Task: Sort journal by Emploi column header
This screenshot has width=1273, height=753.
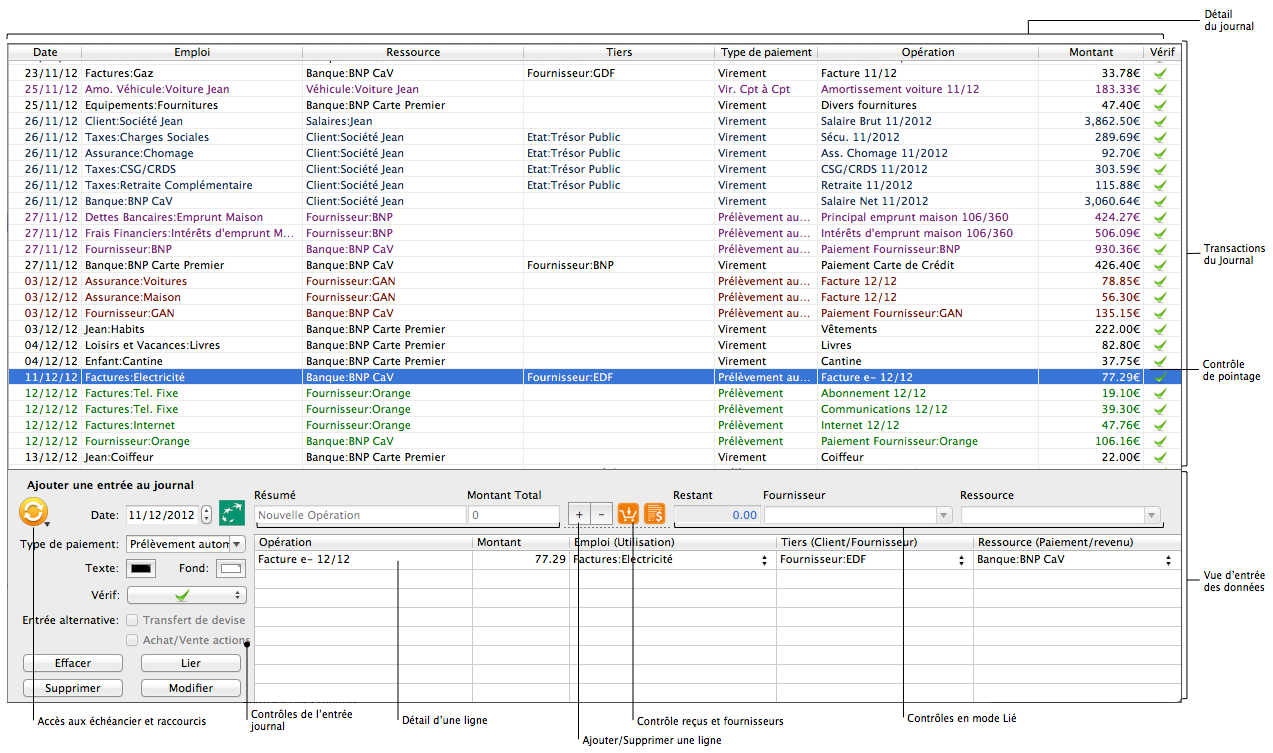Action: point(192,52)
